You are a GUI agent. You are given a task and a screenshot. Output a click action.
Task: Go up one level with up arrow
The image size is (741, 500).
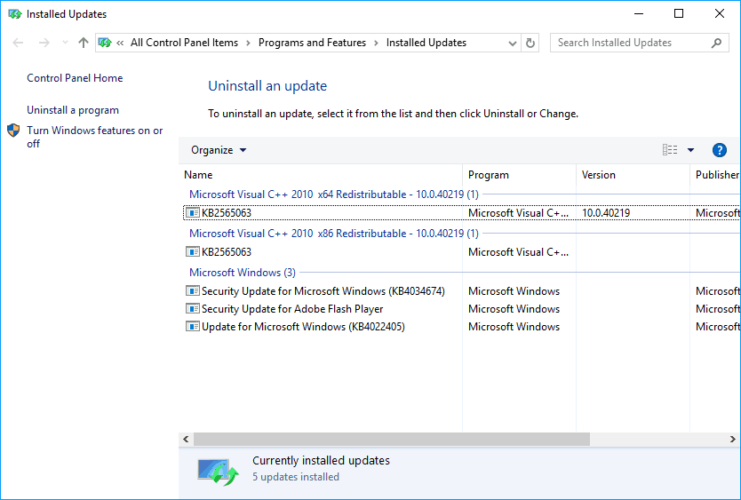point(83,43)
